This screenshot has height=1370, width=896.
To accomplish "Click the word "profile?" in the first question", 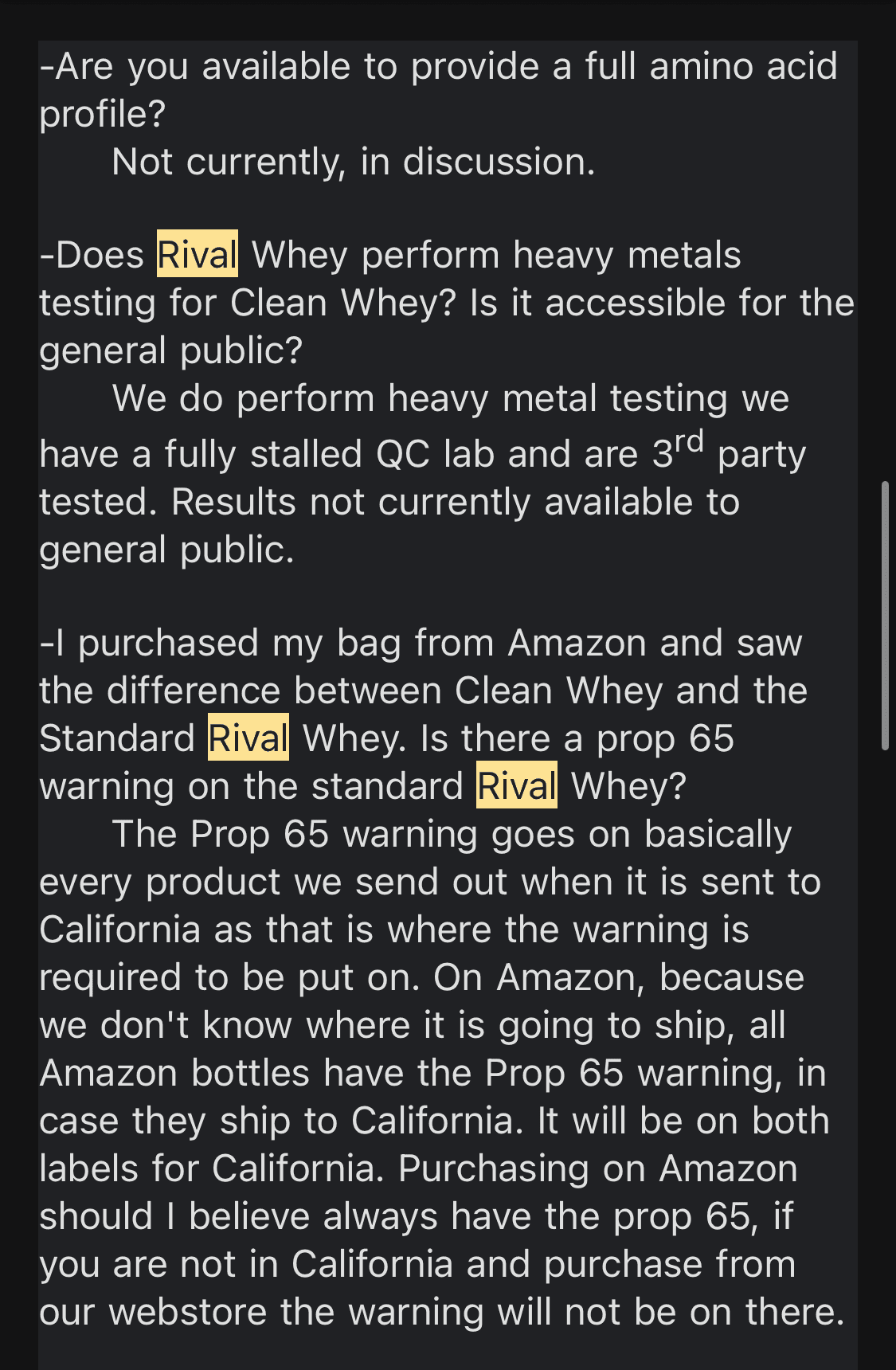I will pos(102,114).
